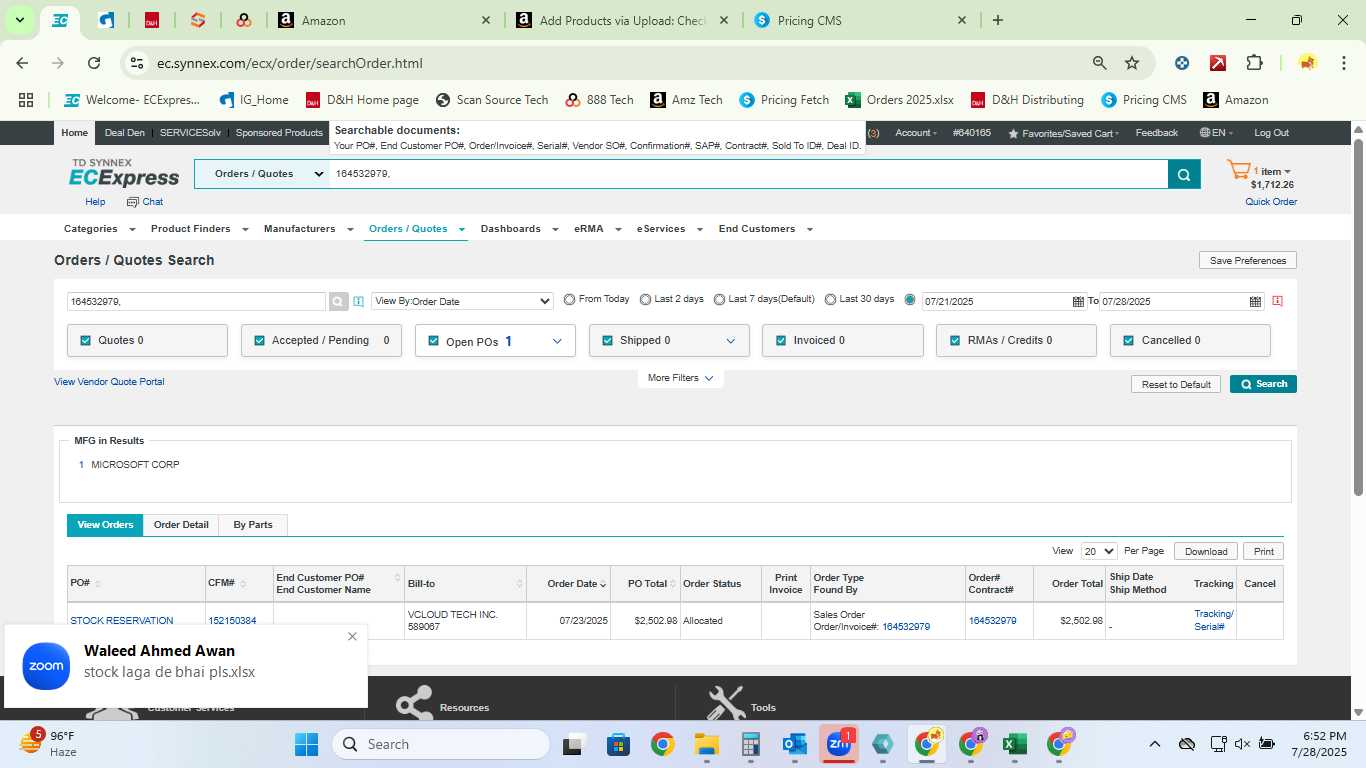The height and width of the screenshot is (768, 1366).
Task: Open Favorites/Saved Cart dropdown
Action: 1063,133
